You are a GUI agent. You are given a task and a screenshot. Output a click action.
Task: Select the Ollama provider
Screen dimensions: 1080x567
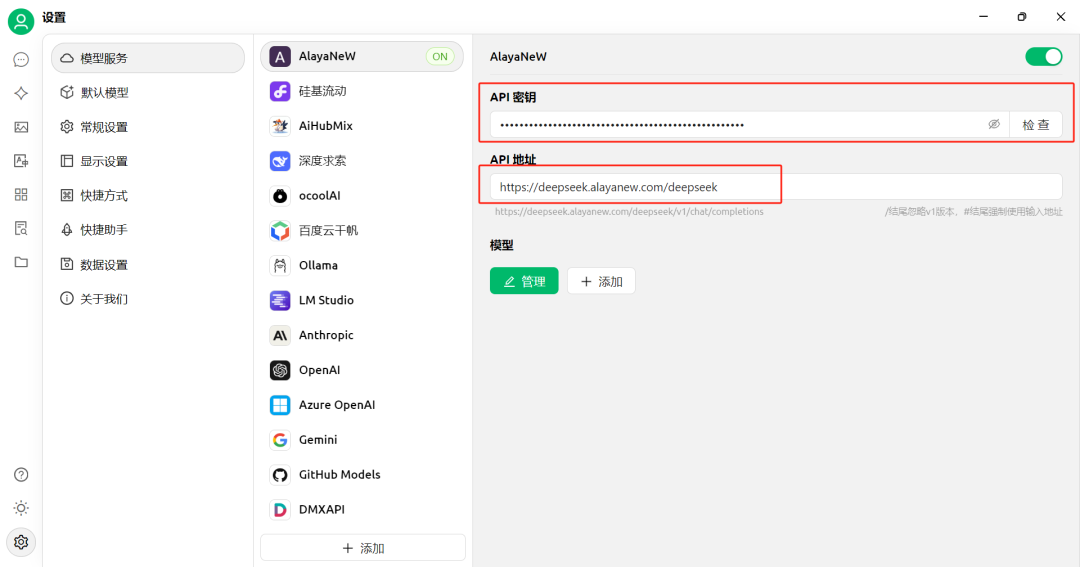362,265
